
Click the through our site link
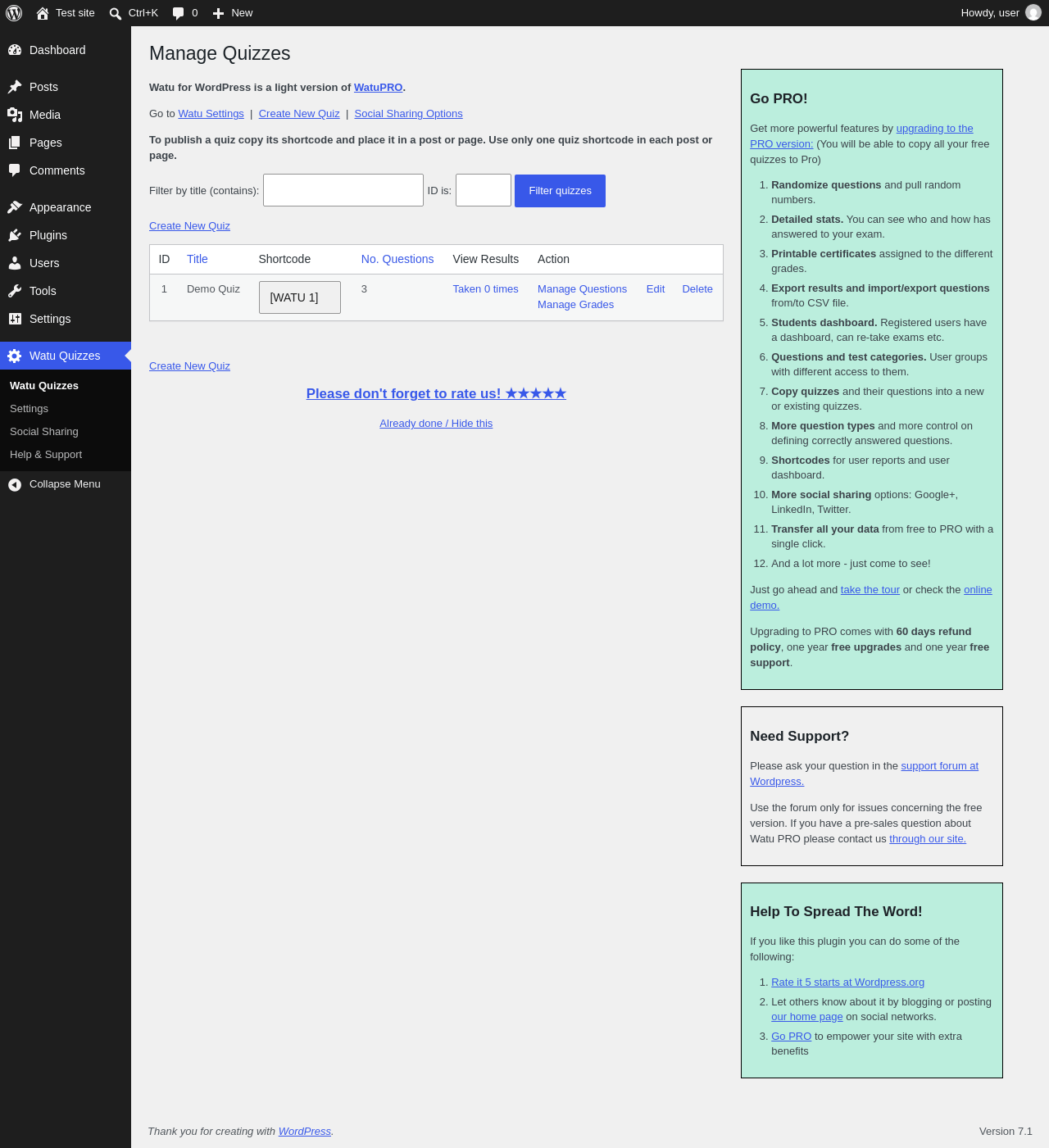[928, 839]
